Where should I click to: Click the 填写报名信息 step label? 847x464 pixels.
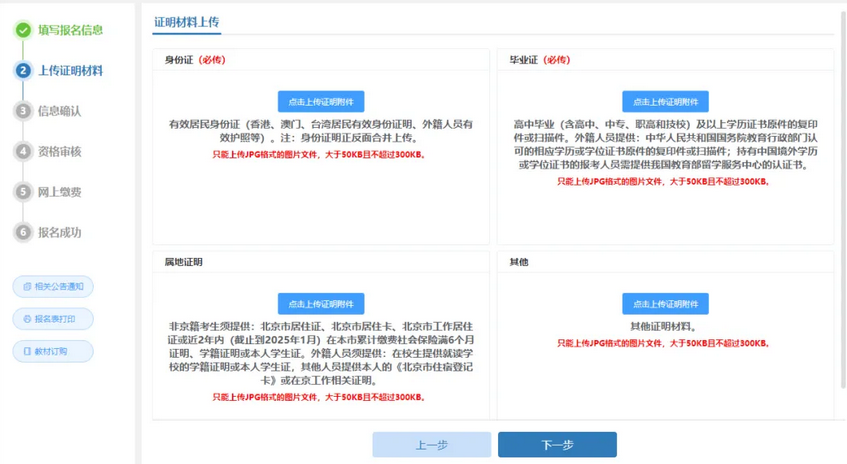coord(70,30)
